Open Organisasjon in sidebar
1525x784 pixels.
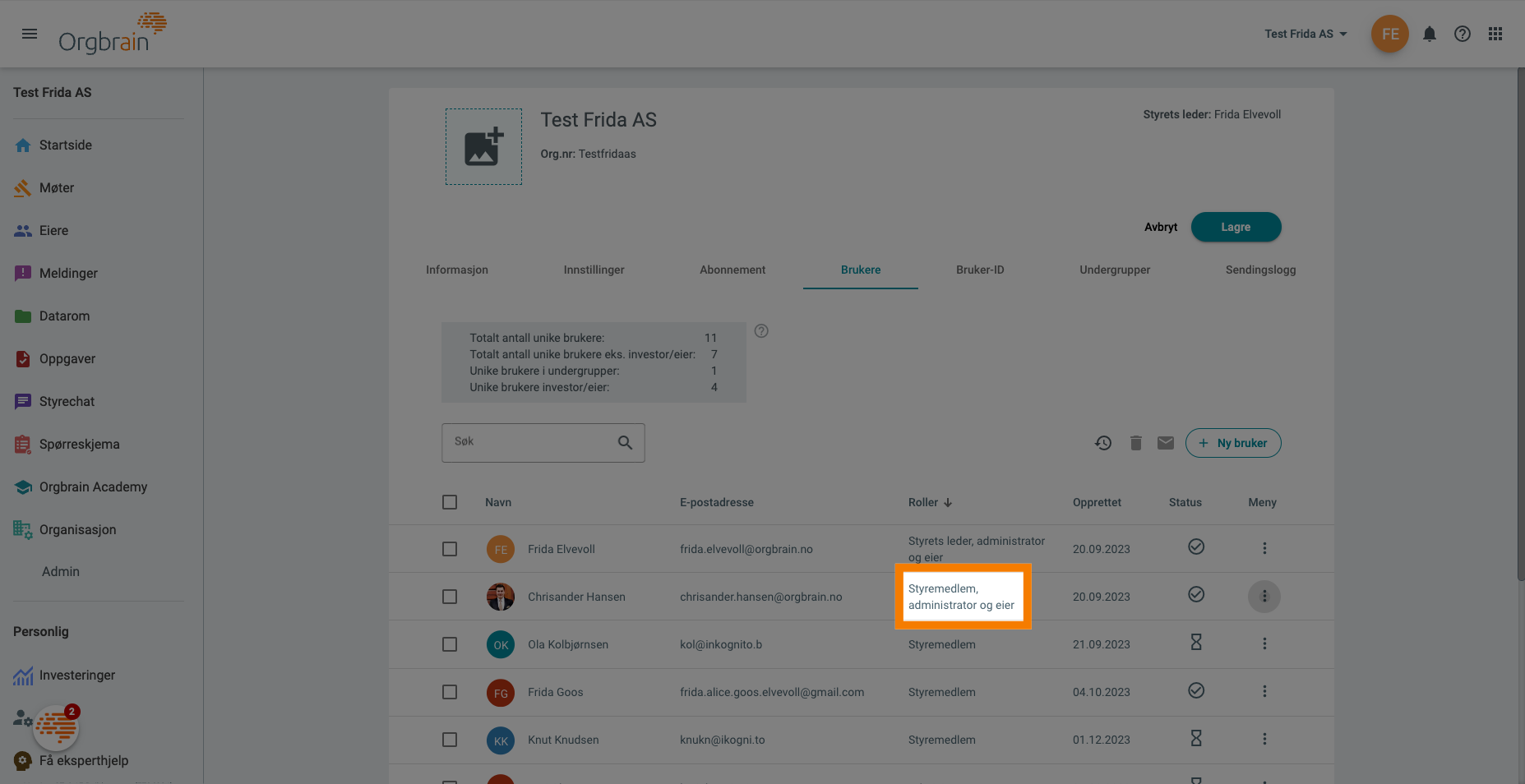[x=65, y=530]
